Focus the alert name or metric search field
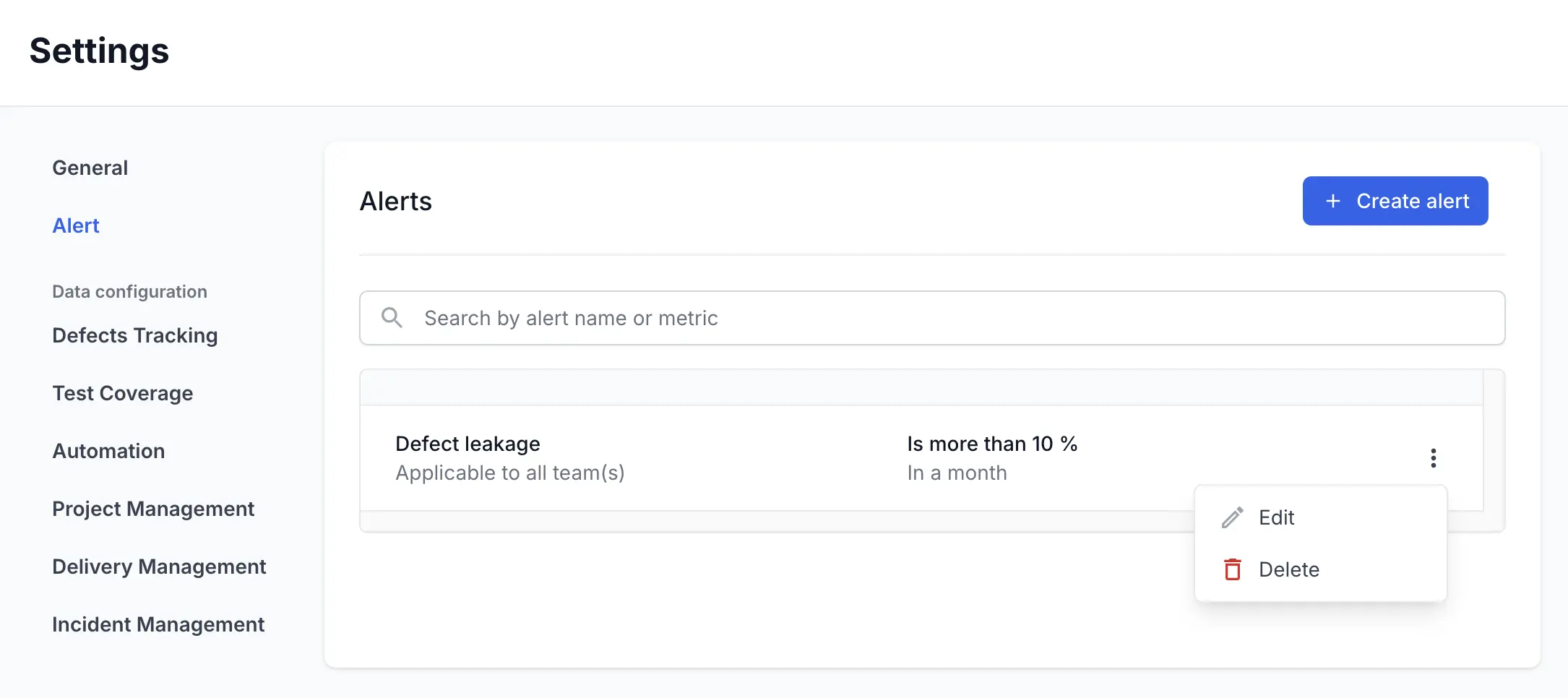The image size is (1568, 698). 939,318
